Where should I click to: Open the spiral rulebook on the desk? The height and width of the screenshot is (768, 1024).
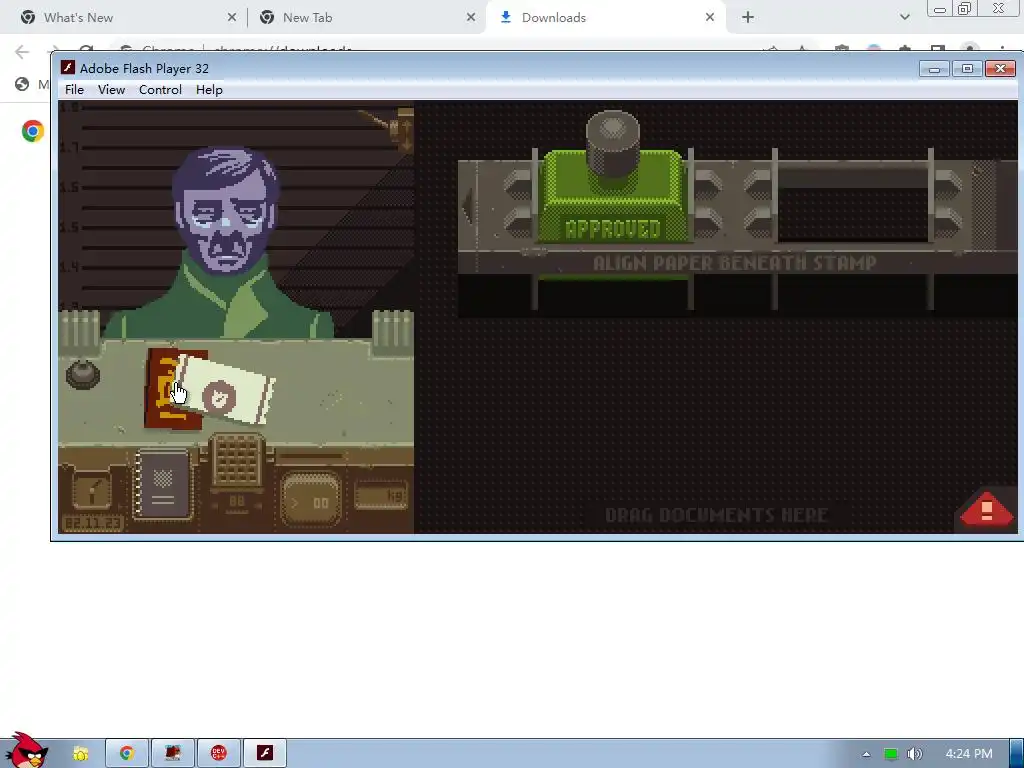(x=162, y=485)
